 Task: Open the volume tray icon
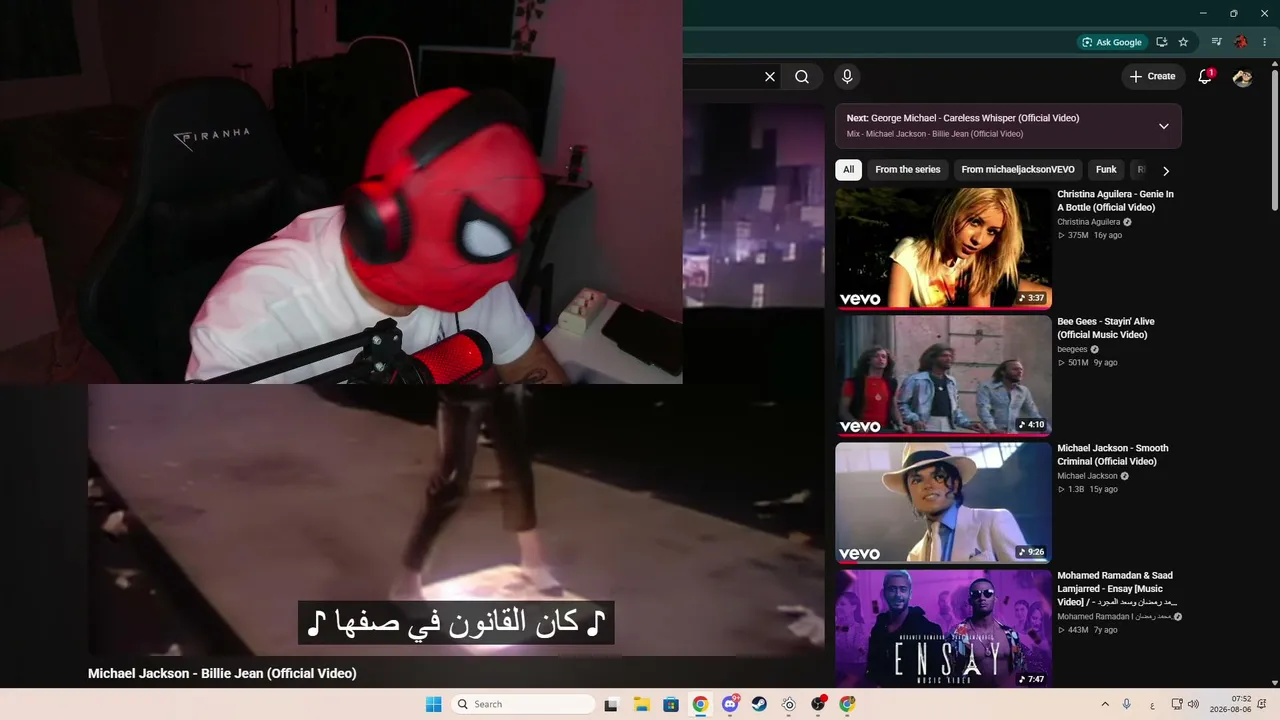click(x=1193, y=704)
